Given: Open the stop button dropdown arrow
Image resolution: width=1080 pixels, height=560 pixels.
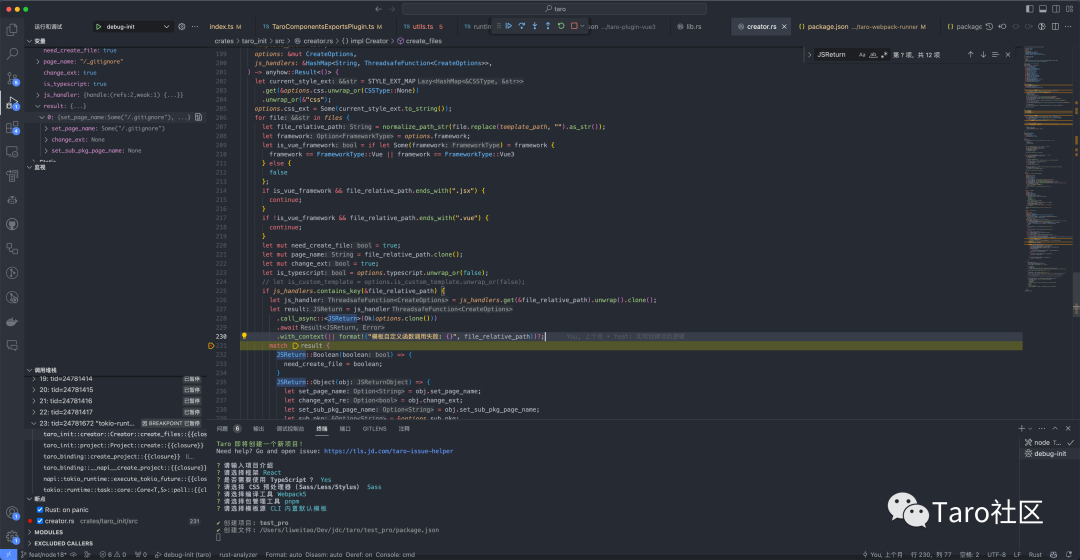Looking at the screenshot, I should click(x=583, y=26).
